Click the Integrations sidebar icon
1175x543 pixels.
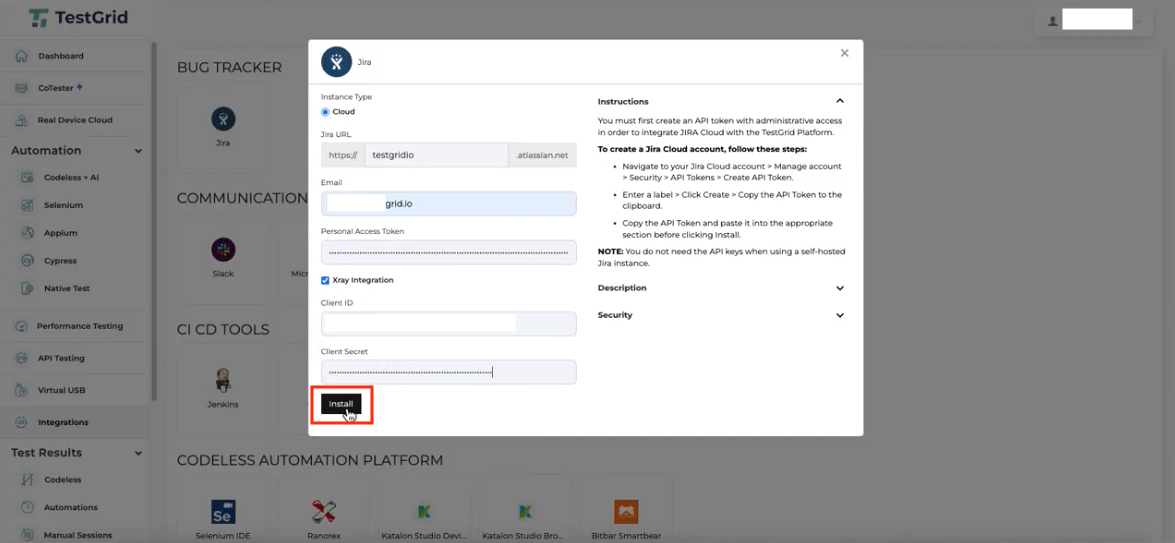pos(22,422)
